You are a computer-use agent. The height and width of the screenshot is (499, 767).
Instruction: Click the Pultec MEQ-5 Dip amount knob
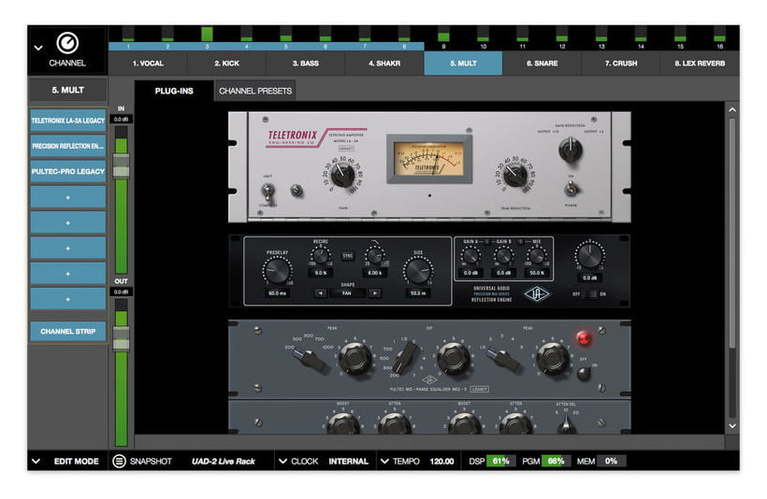tap(453, 358)
